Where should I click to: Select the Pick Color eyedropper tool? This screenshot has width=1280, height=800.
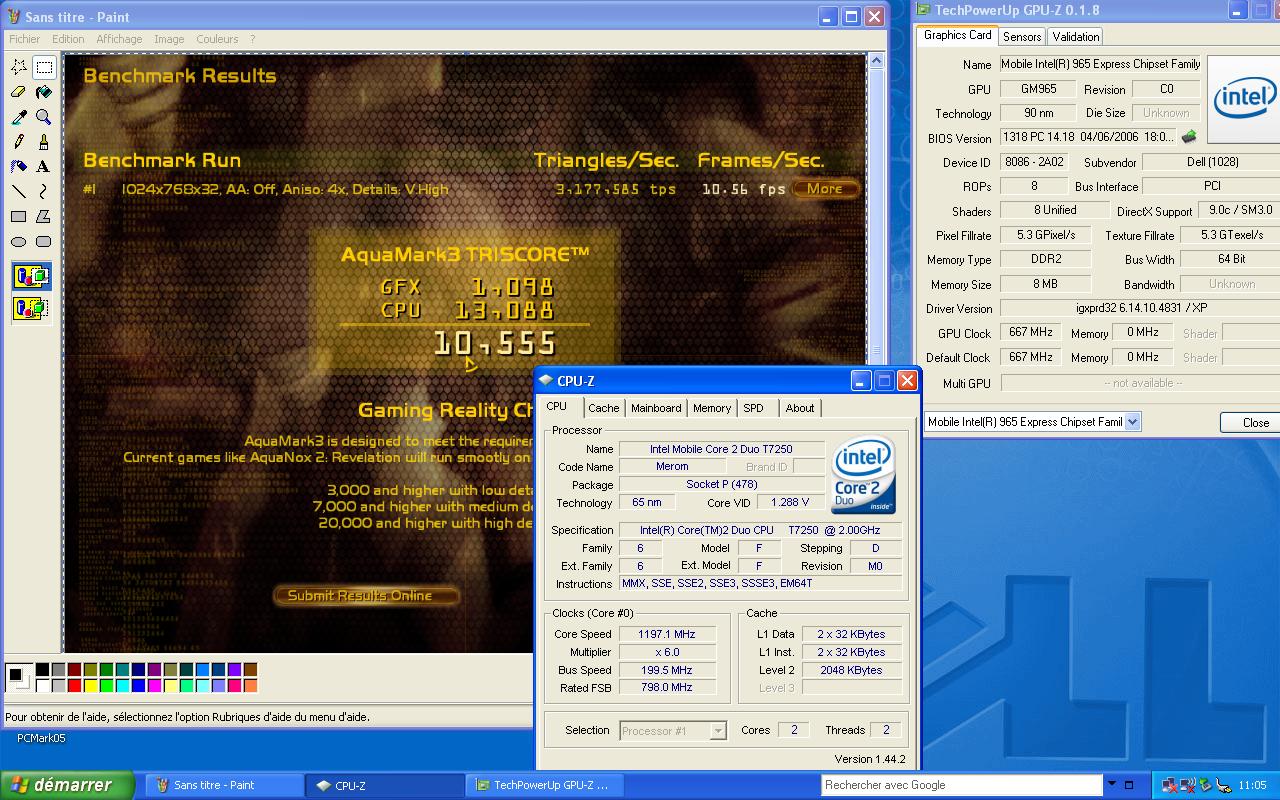click(x=19, y=117)
